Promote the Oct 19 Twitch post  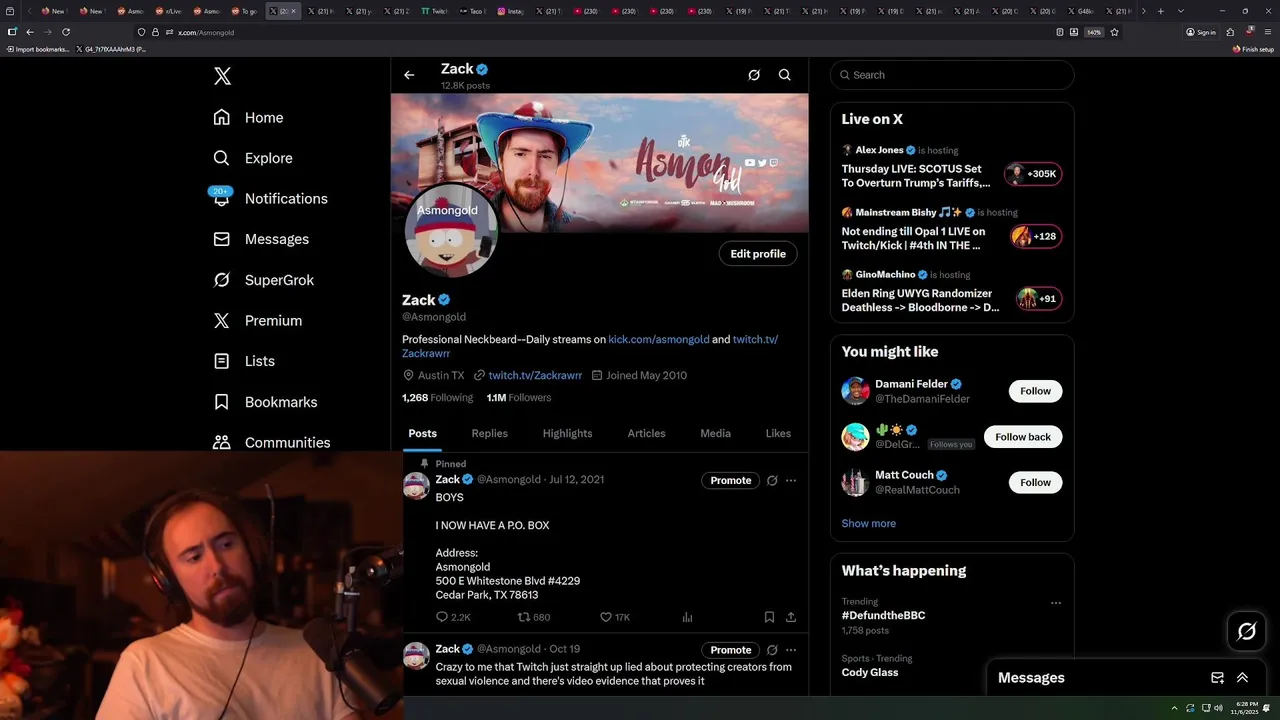pos(730,650)
